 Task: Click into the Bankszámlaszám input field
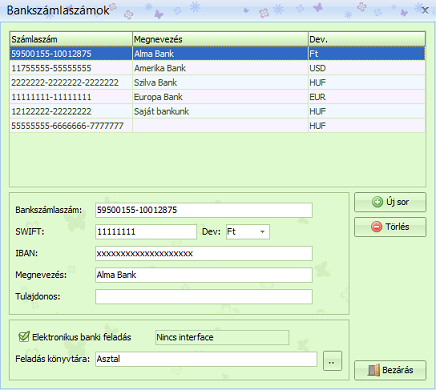(204, 210)
